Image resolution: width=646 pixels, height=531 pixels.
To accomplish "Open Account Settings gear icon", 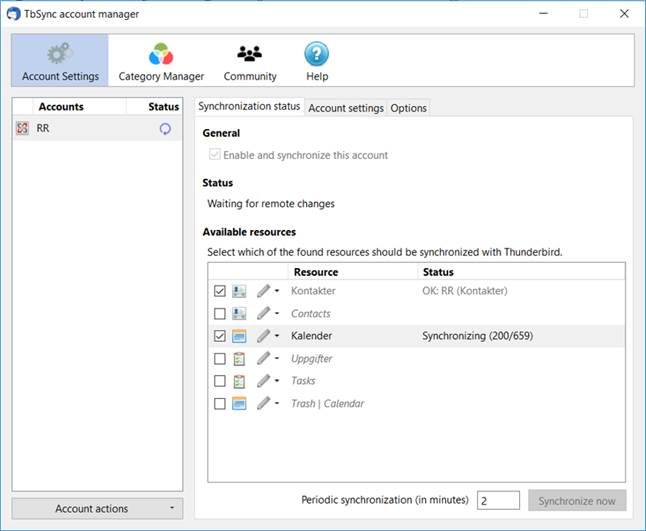I will (60, 54).
